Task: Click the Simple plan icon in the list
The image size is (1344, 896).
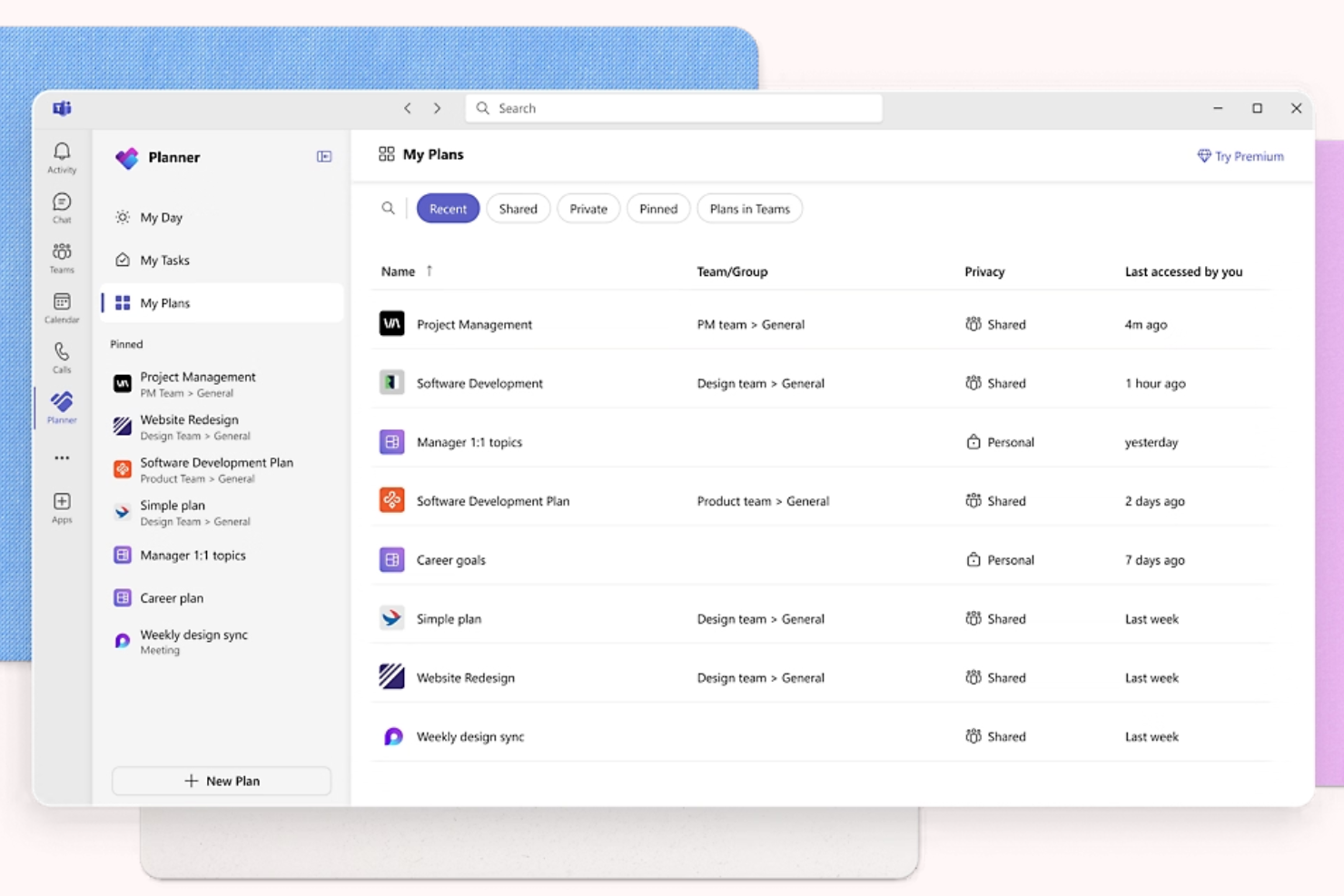Action: click(x=391, y=618)
